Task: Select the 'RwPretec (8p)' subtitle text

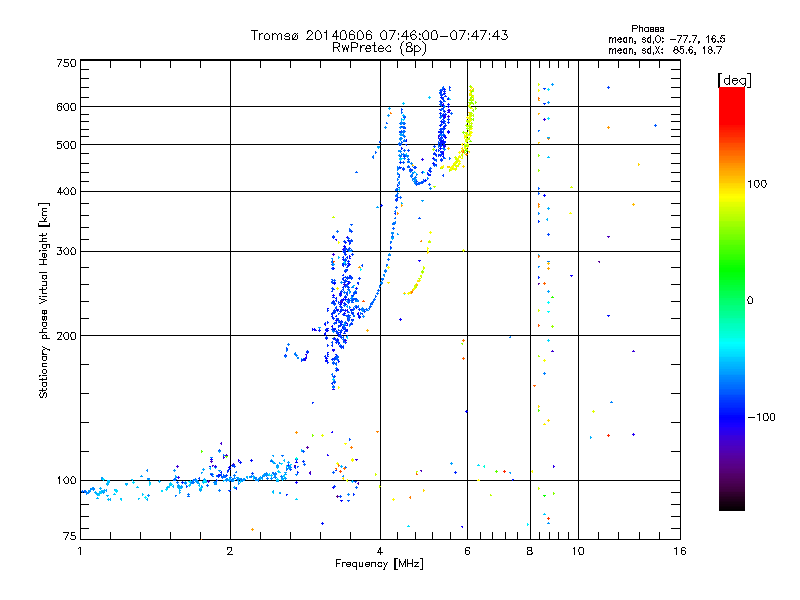Action: click(x=379, y=48)
